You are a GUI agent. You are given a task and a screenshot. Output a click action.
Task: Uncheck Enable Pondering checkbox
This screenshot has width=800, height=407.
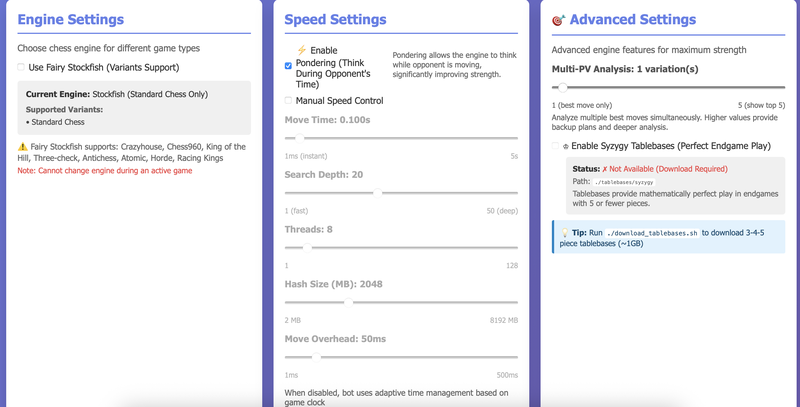pyautogui.click(x=289, y=65)
